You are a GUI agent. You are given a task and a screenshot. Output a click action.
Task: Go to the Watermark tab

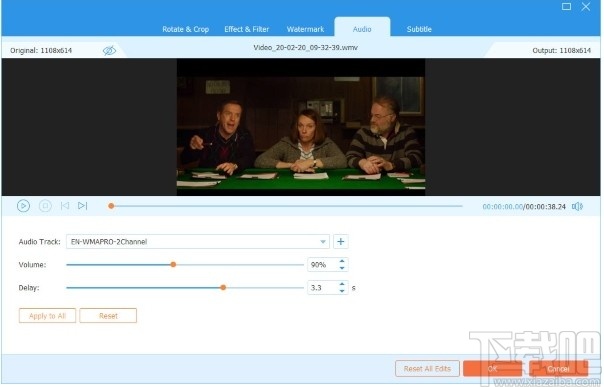click(305, 29)
